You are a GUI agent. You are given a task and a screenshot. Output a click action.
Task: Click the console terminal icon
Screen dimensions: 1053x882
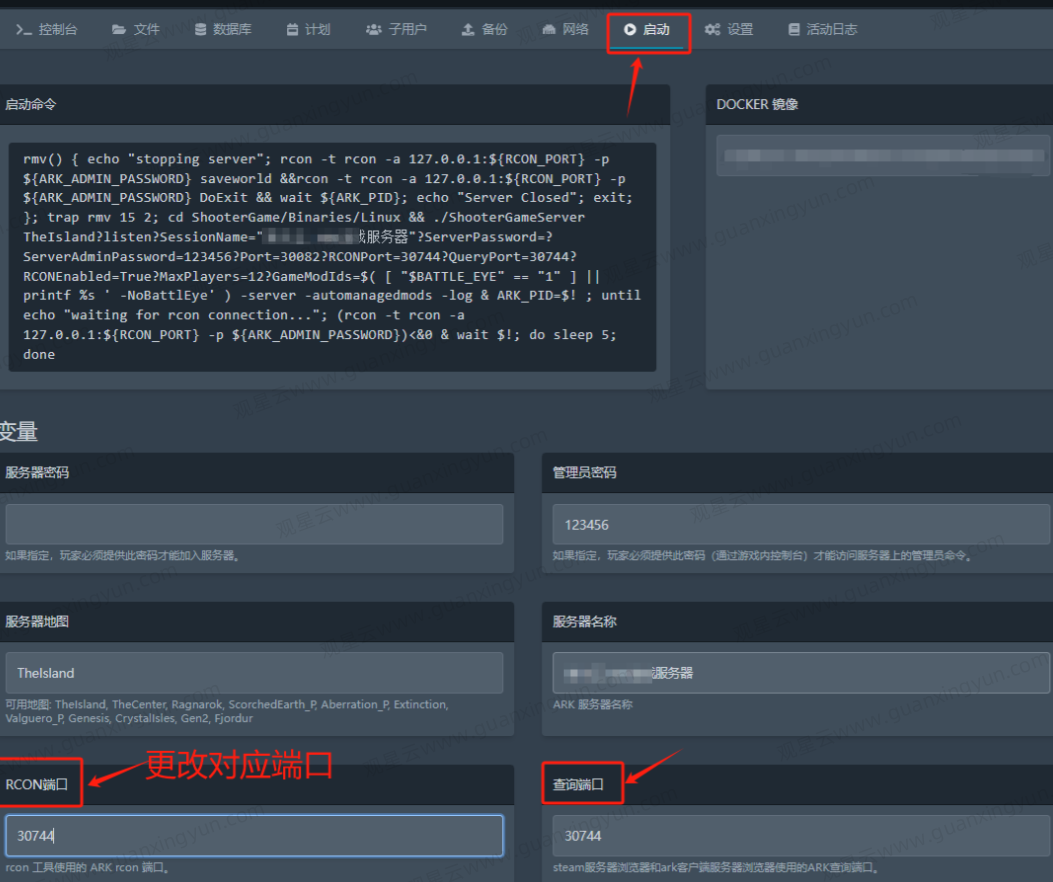pos(24,30)
